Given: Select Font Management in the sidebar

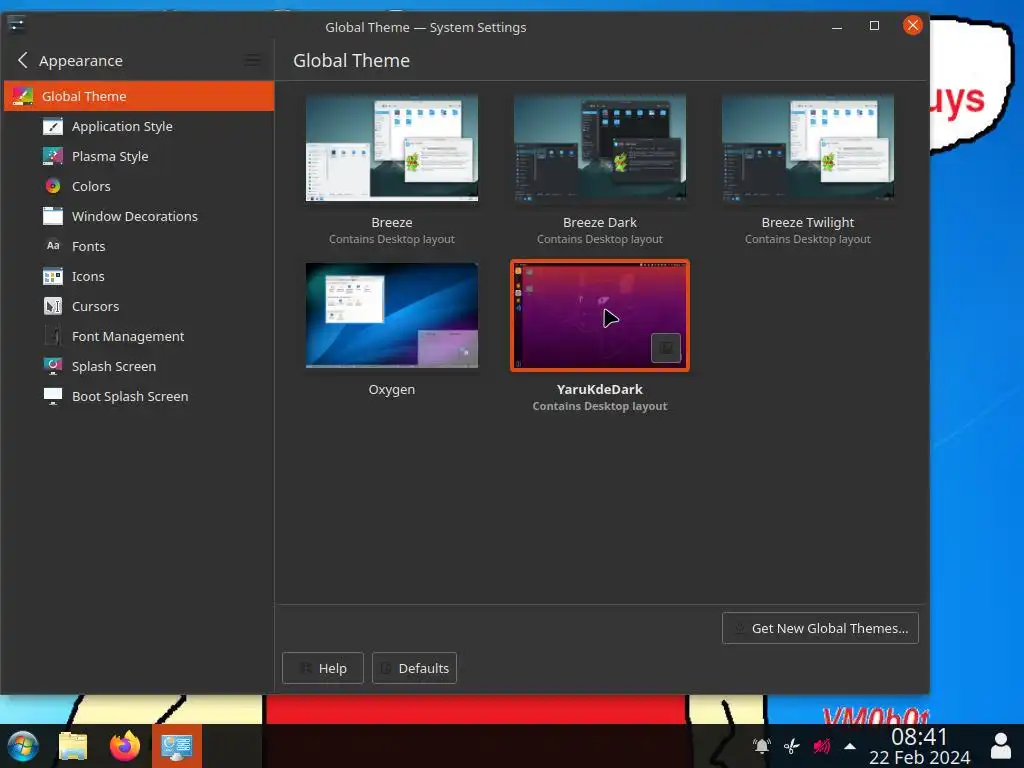Looking at the screenshot, I should [x=139, y=336].
